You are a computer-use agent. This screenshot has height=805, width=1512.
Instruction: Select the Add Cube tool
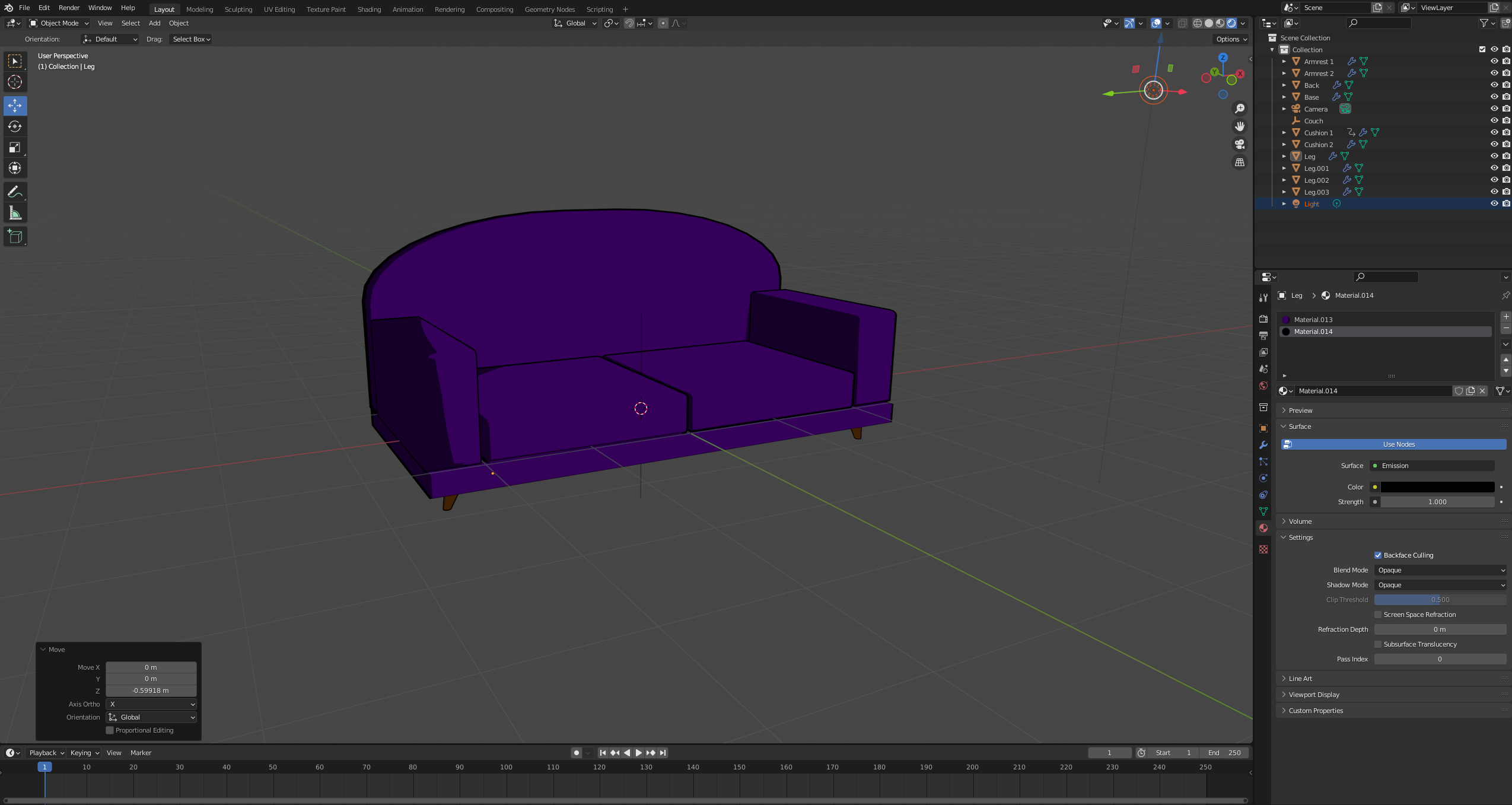click(x=15, y=236)
